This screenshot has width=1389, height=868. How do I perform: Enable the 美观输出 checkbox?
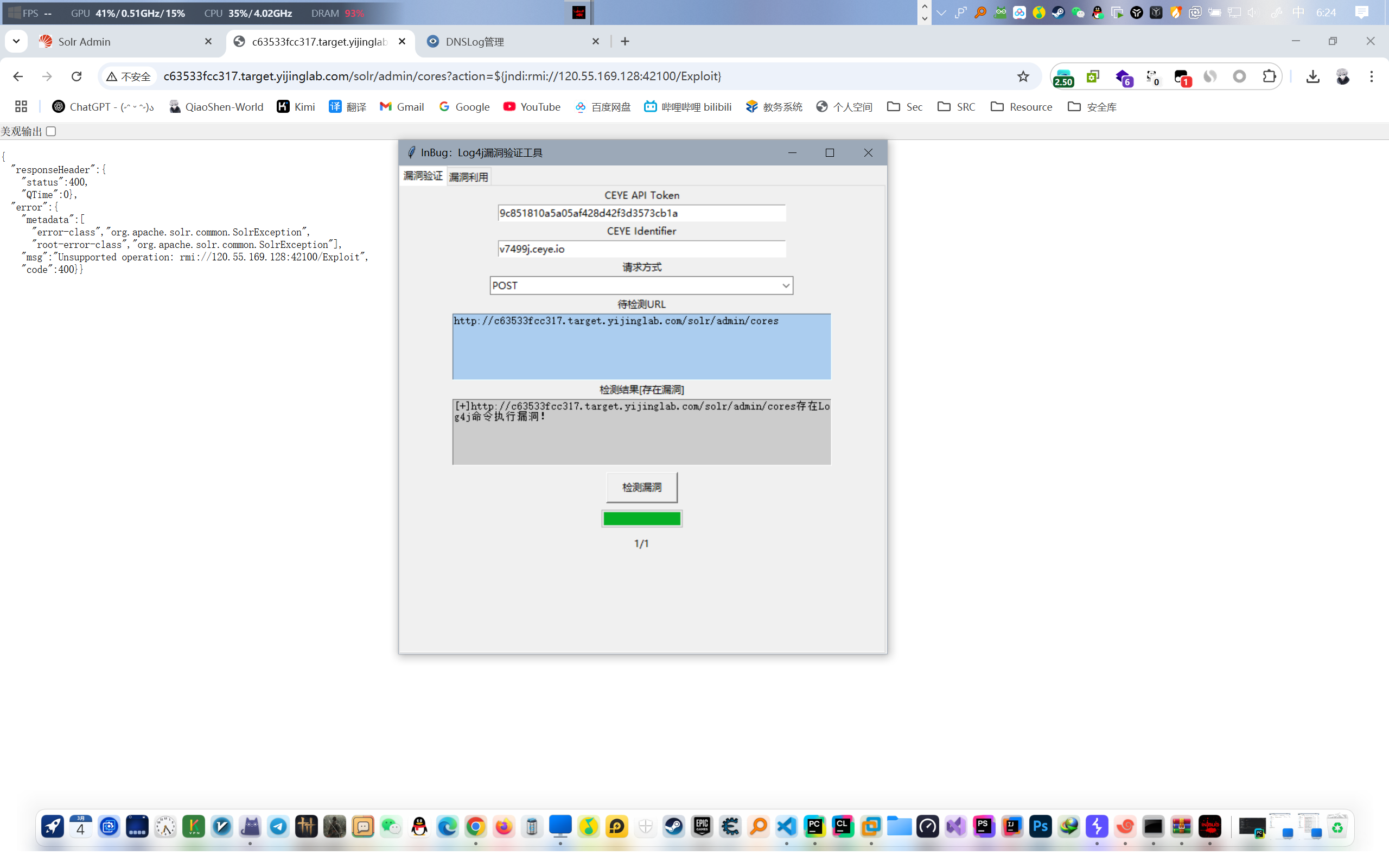(x=51, y=131)
